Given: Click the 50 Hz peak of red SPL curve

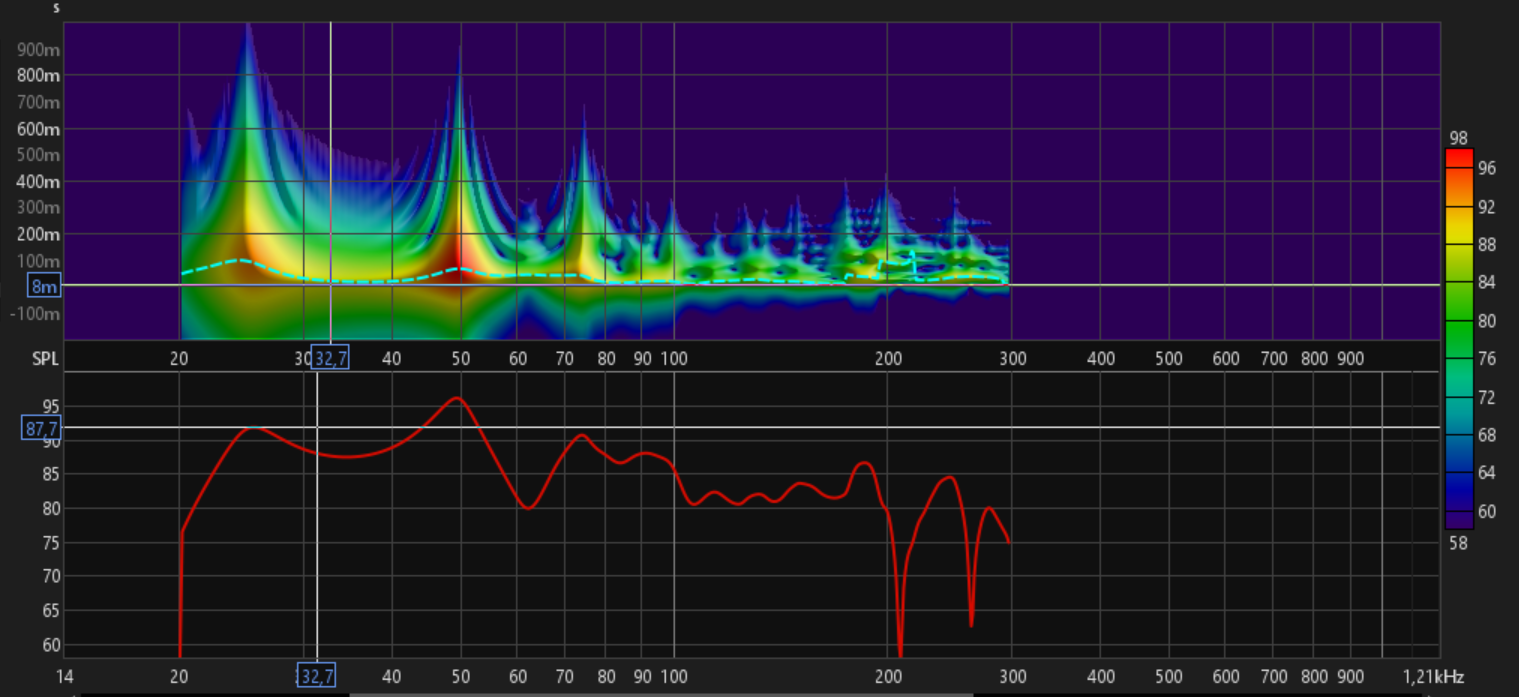Looking at the screenshot, I should 457,398.
